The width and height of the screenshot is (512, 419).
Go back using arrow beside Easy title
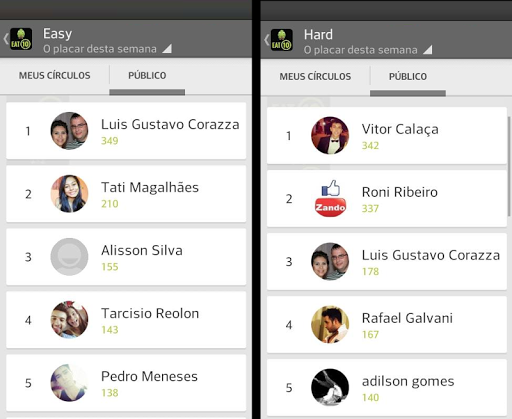click(x=6, y=39)
